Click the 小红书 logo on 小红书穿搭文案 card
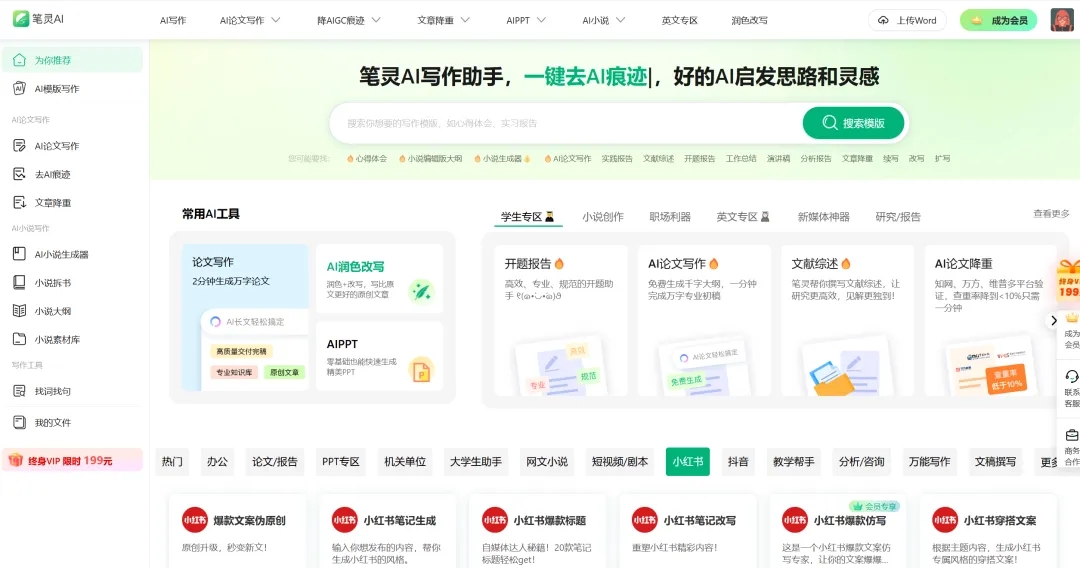1080x568 pixels. (945, 520)
